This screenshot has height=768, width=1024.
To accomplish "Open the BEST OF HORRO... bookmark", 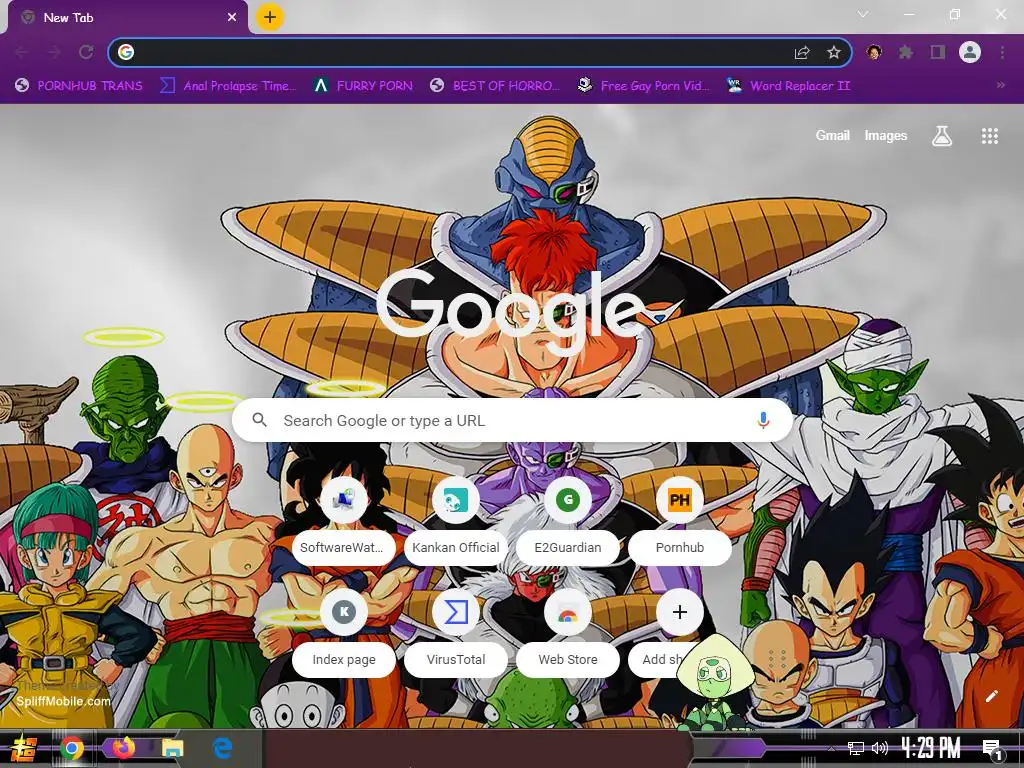I will [495, 86].
